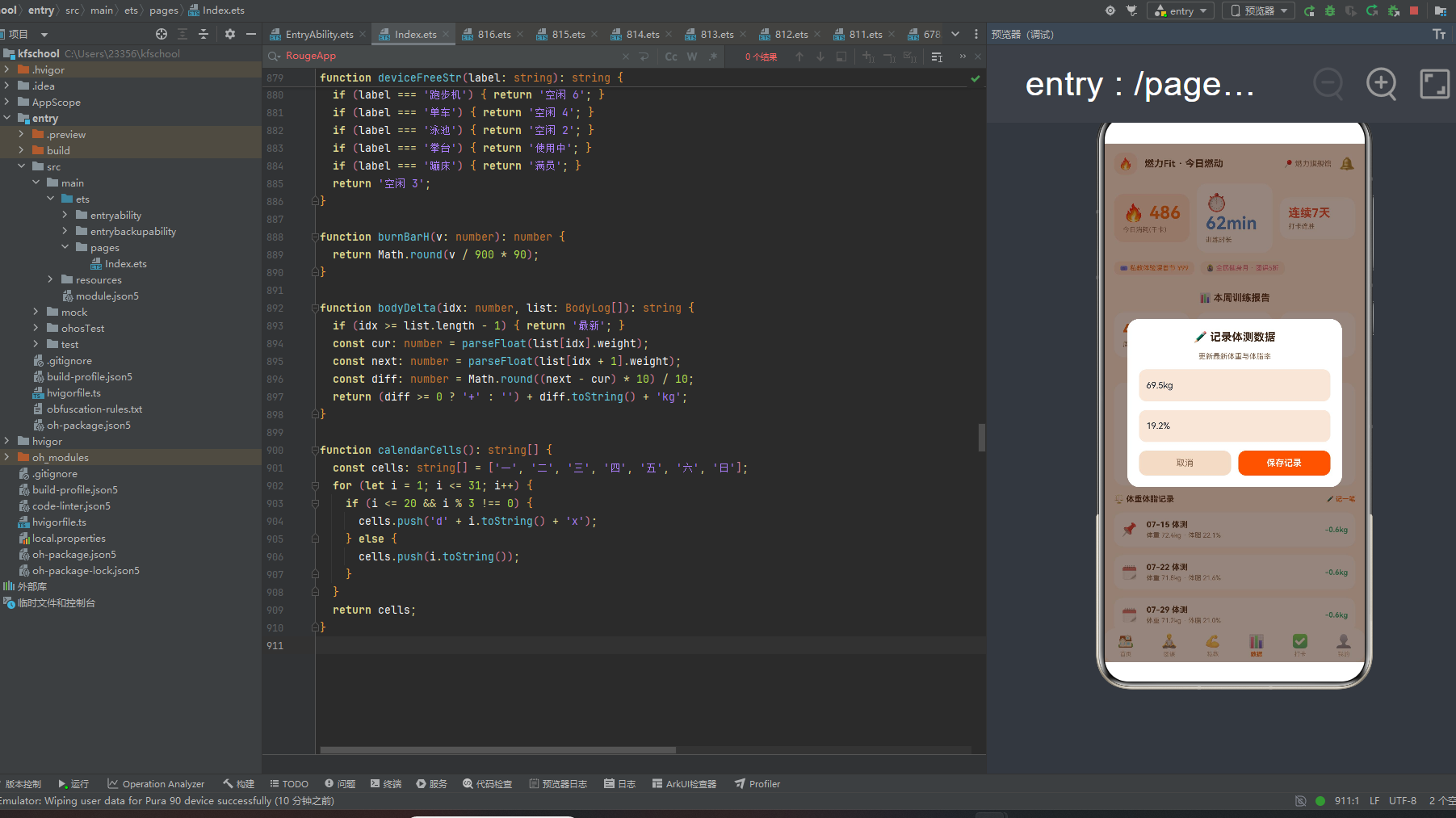Screen dimensions: 1456x818
Task: Zoom in the previewer with plus magnifier
Action: 1382,83
